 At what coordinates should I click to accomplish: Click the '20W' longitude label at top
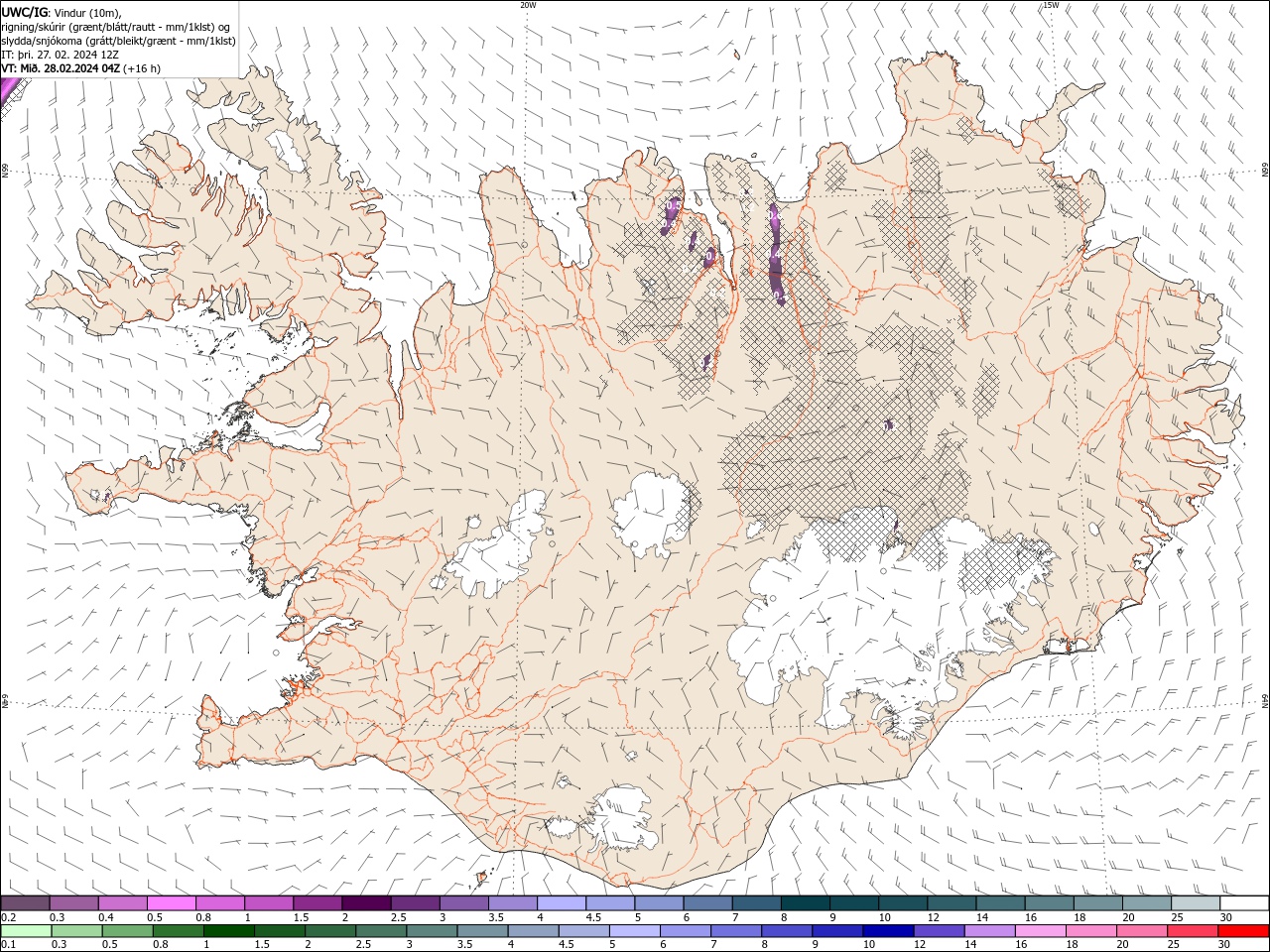coord(528,5)
